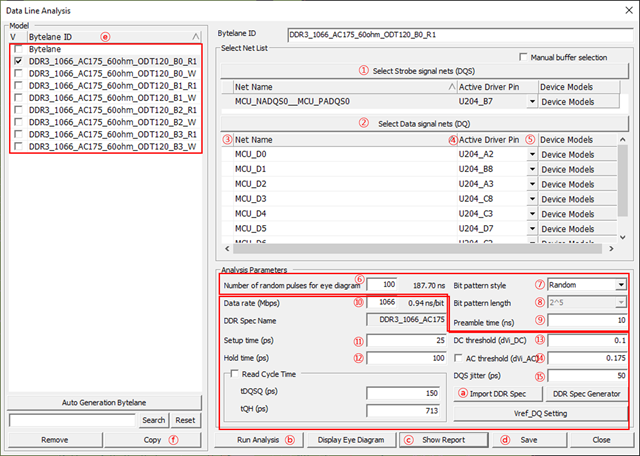Expand Active Driver Pin dropdown for MCU_D0
This screenshot has height=456, width=640.
(531, 155)
